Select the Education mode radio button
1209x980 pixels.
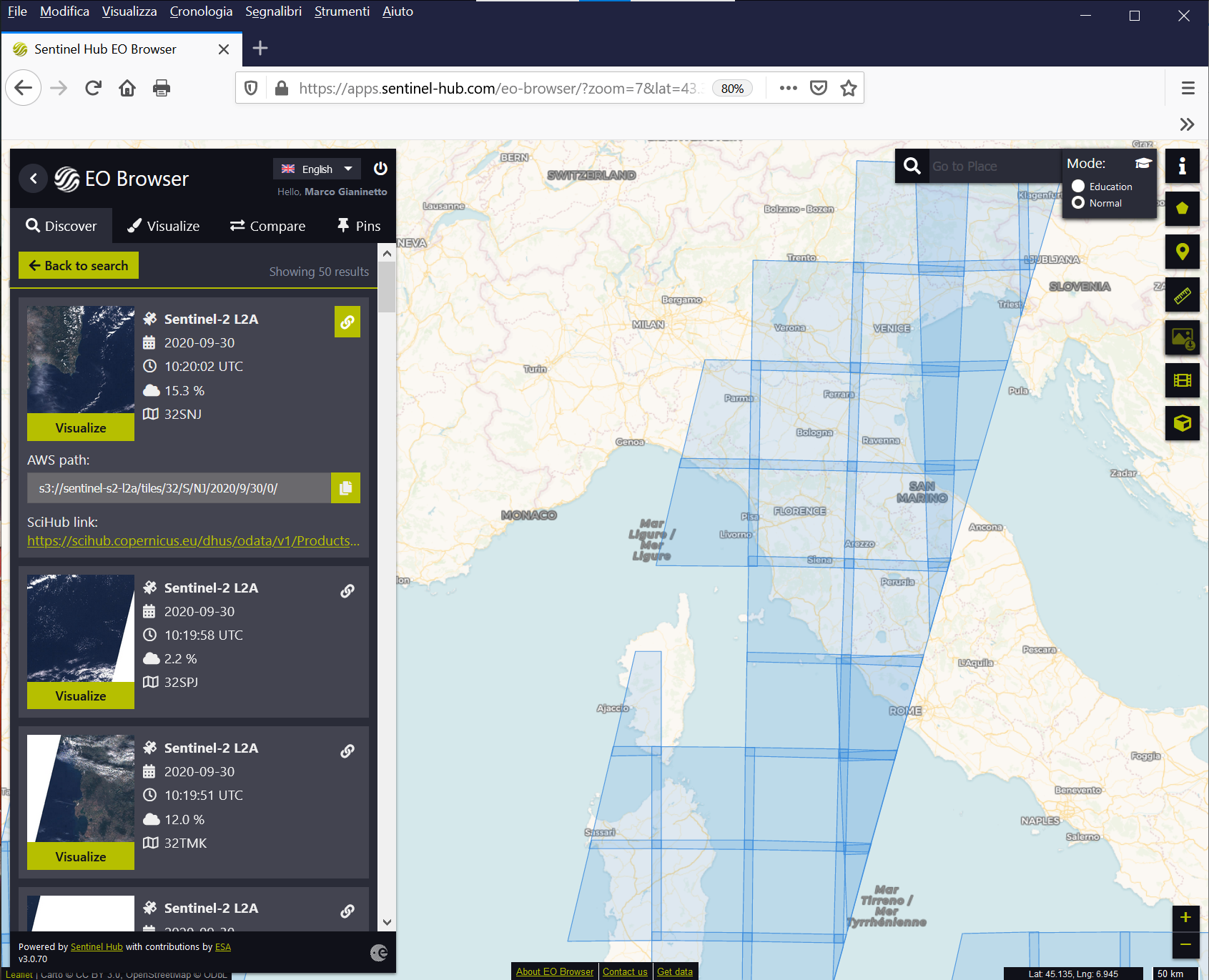click(1078, 186)
